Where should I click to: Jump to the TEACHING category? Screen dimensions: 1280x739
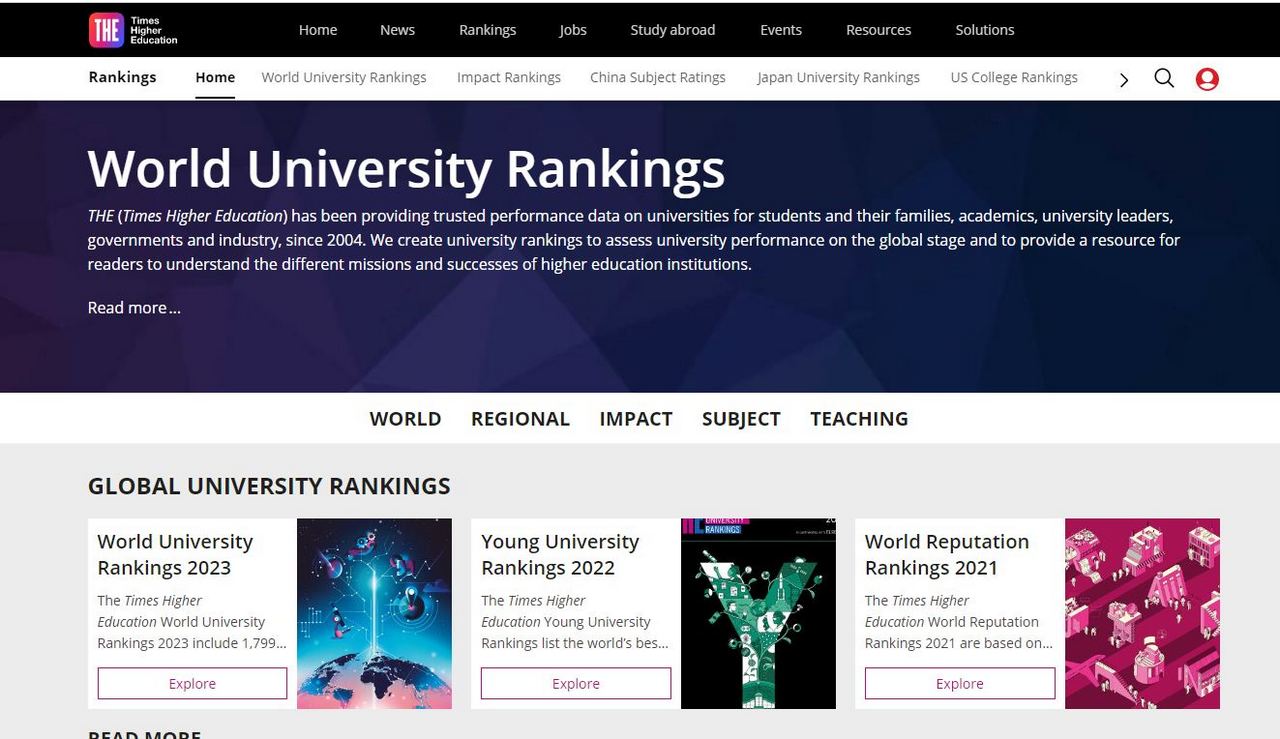(859, 419)
